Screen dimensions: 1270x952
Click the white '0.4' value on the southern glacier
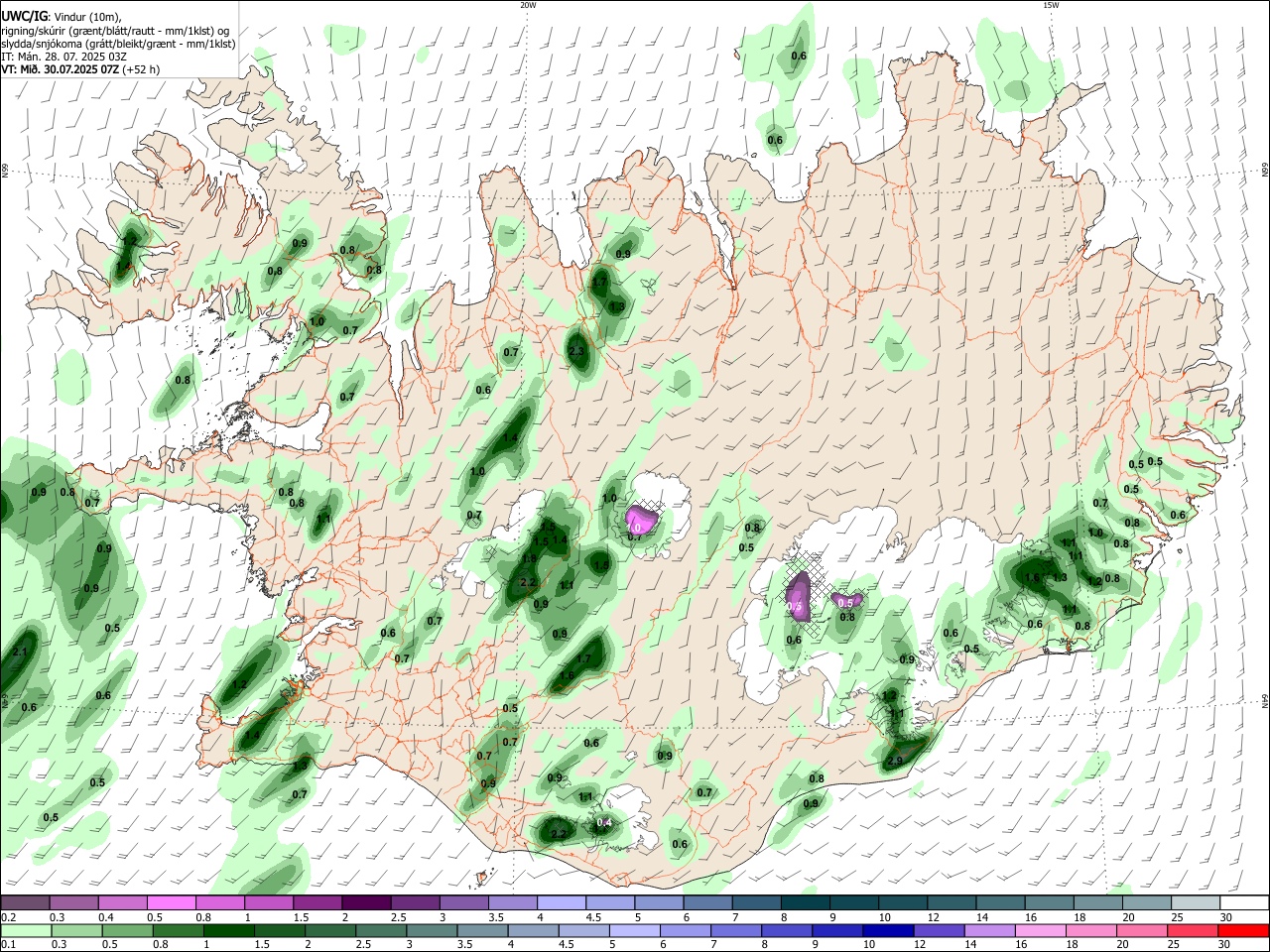[604, 823]
